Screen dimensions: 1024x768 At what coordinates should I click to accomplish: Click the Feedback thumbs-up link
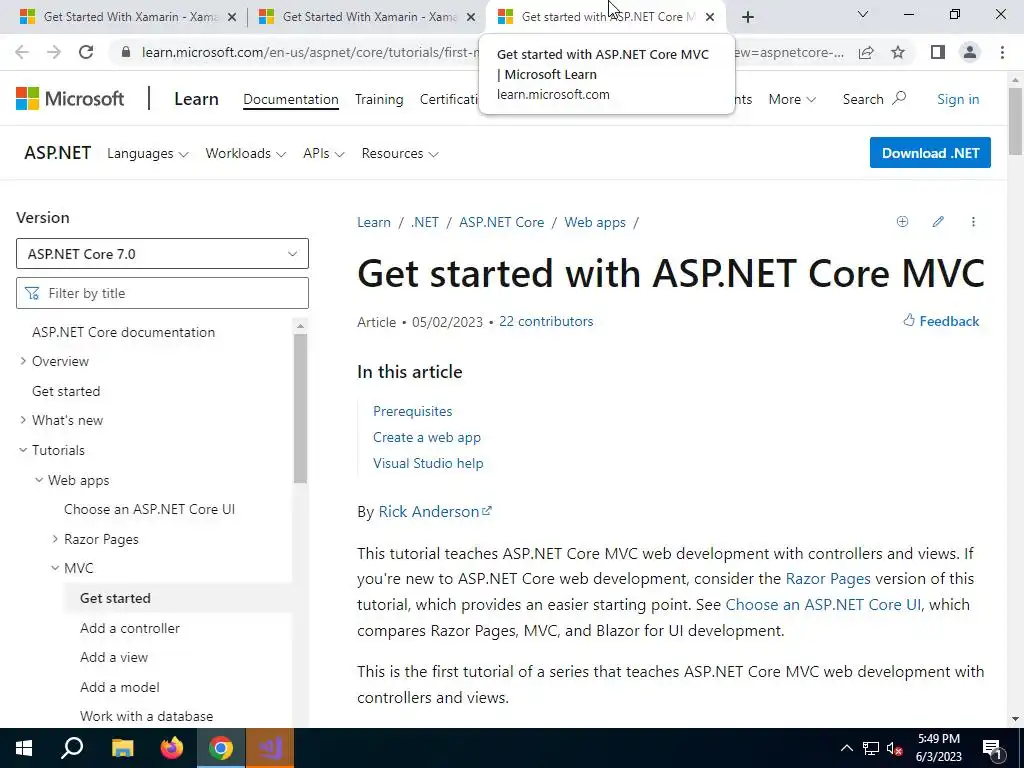[941, 321]
